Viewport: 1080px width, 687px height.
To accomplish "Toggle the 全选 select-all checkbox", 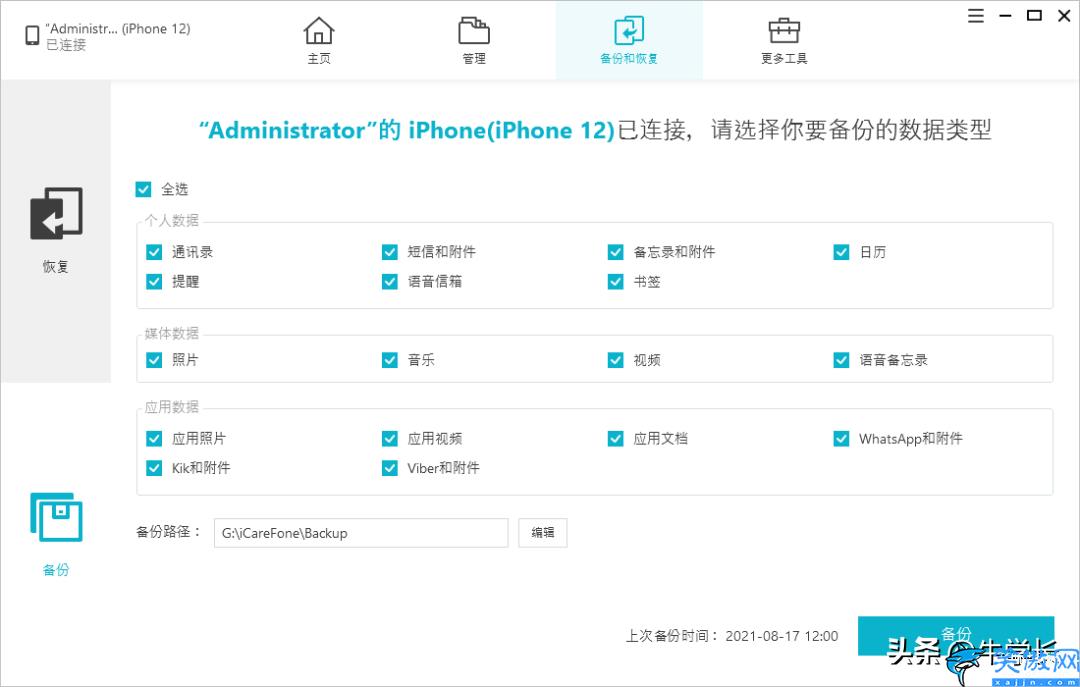I will click(x=143, y=189).
